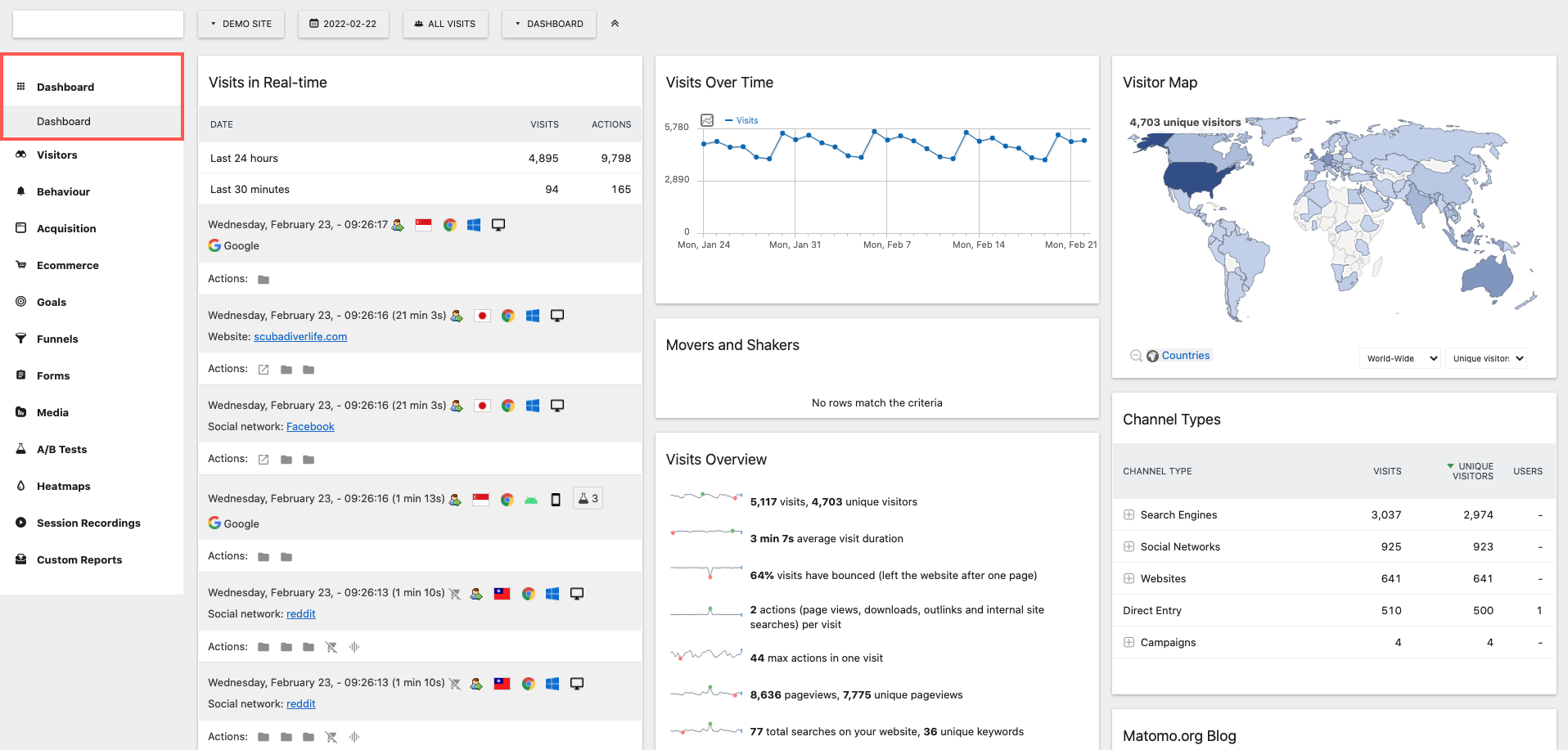This screenshot has height=750, width=1568.
Task: Click the Chrome browser icon in the 09:26:17 visit
Action: 449,225
